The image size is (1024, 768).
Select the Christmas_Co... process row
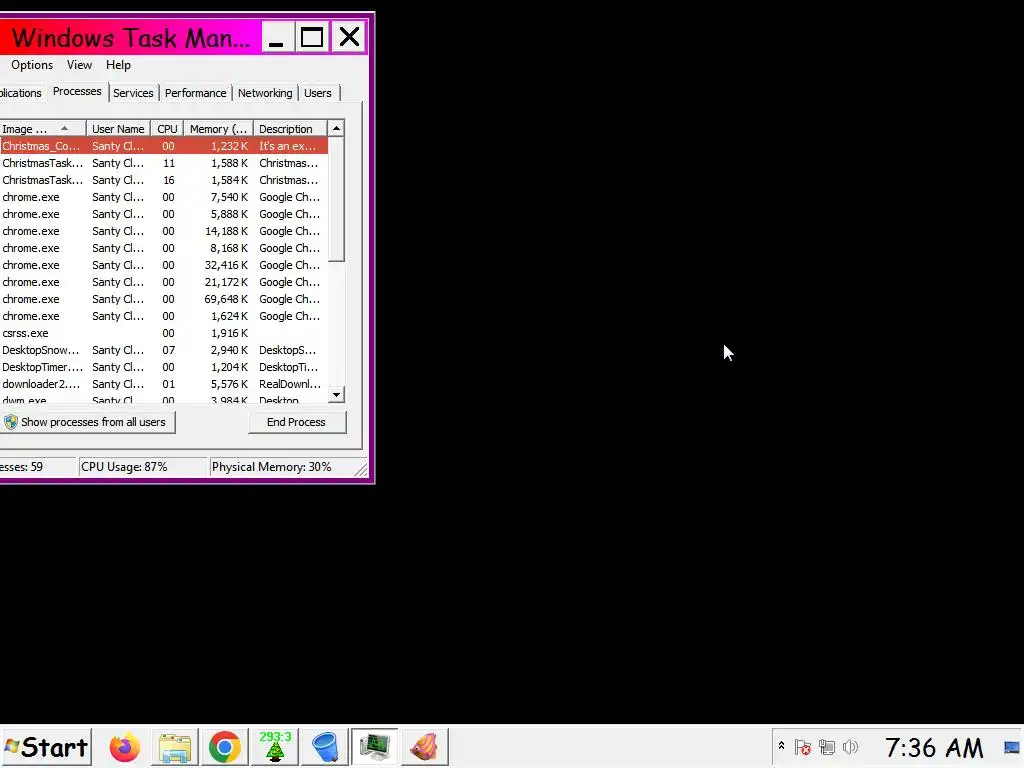pos(163,146)
